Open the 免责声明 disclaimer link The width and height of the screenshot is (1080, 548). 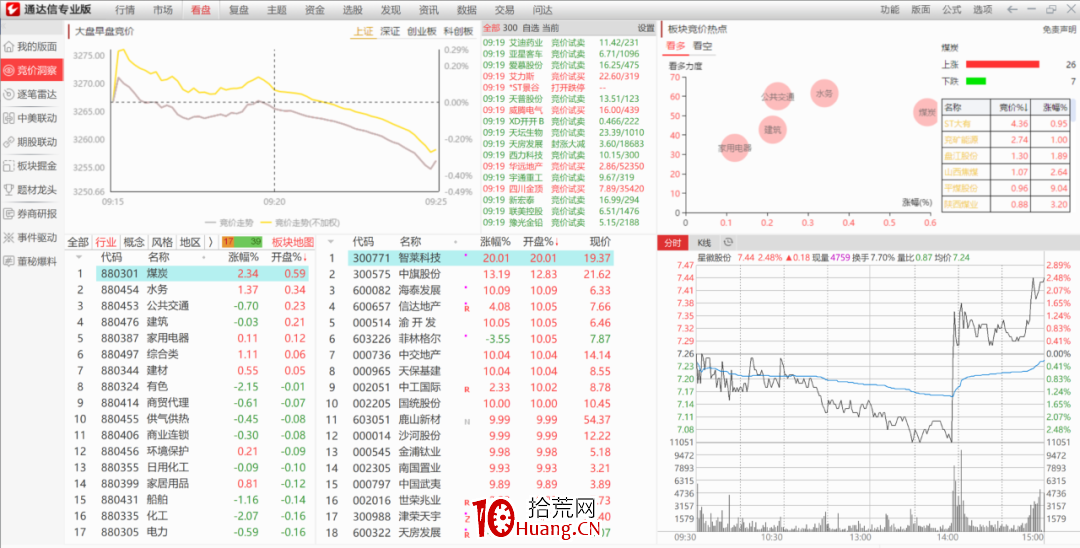(x=1059, y=29)
